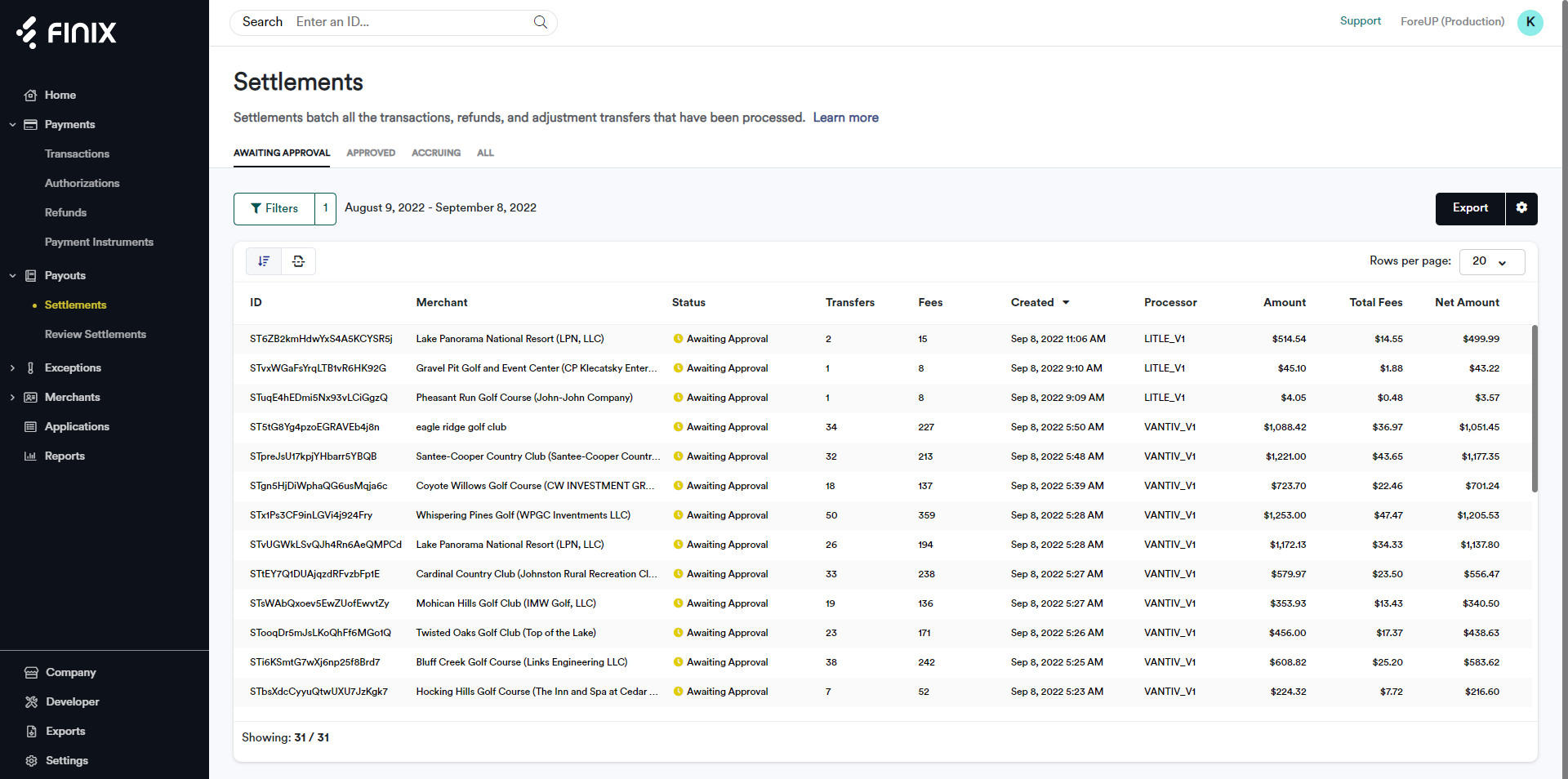The height and width of the screenshot is (779, 1568).
Task: Click Santee-Cooper Country Club merchant
Action: pos(538,456)
